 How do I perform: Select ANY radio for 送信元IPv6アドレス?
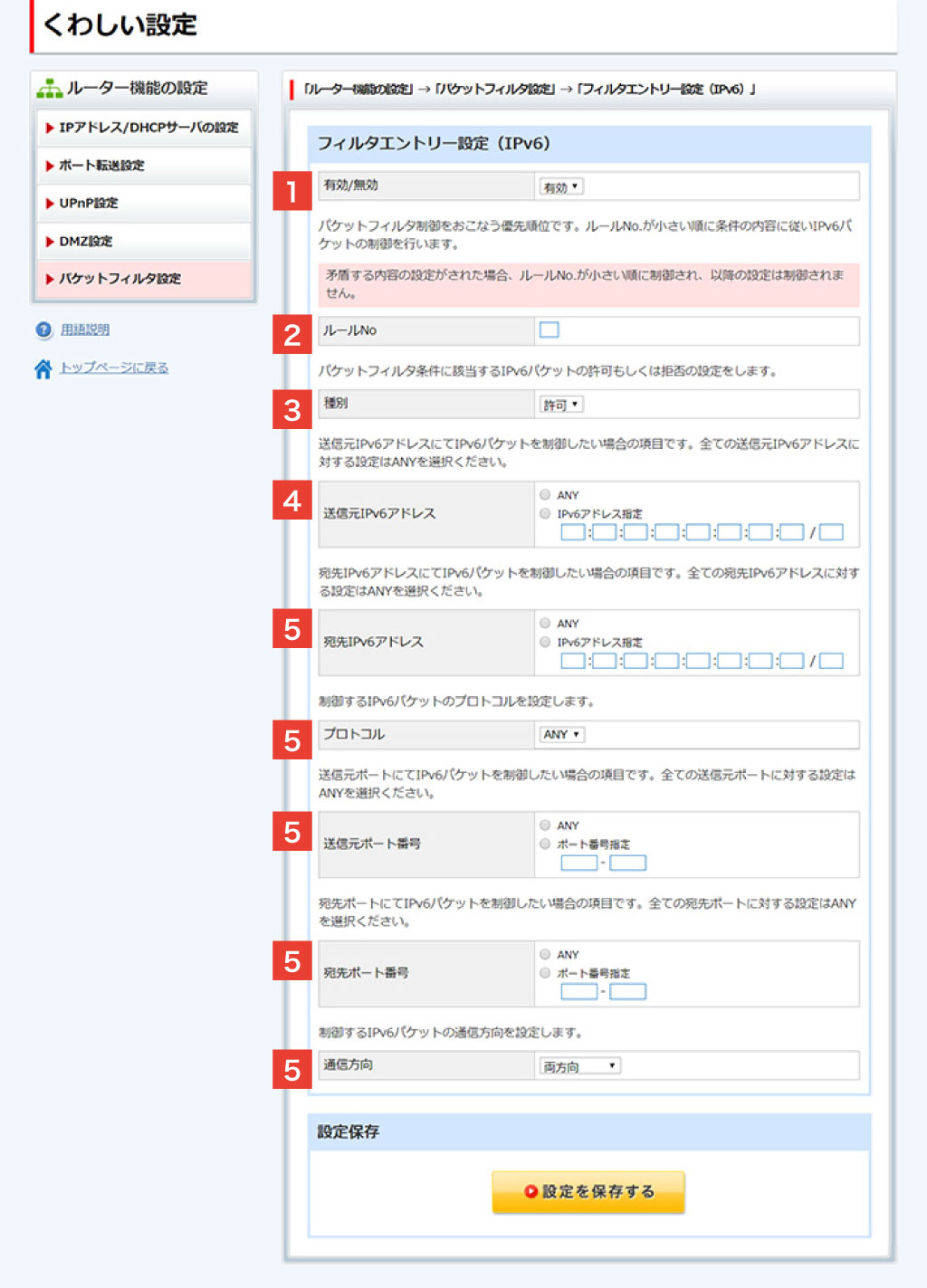pos(545,495)
